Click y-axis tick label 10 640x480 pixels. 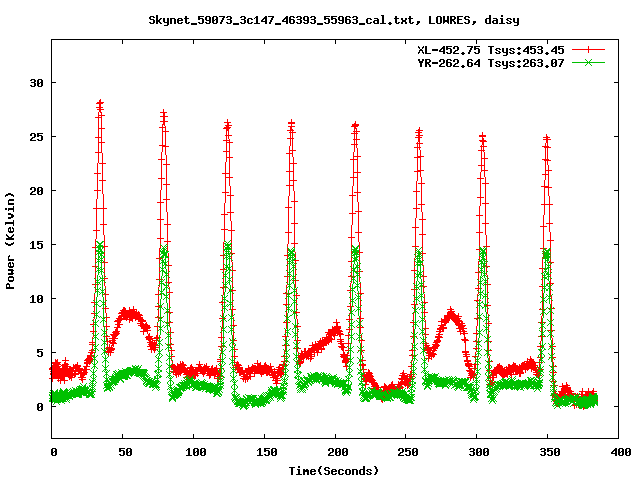click(36, 299)
